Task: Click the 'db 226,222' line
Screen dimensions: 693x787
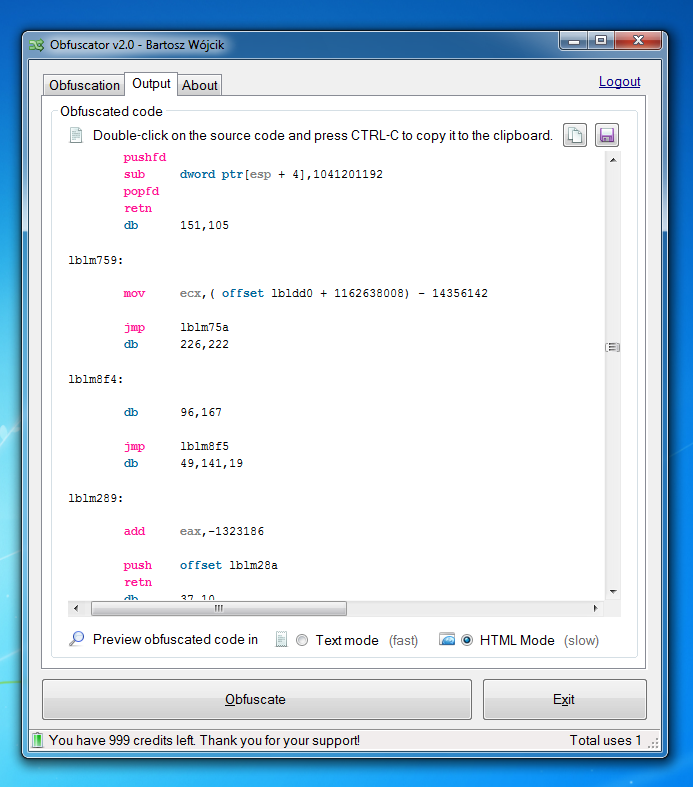Action: tap(176, 344)
